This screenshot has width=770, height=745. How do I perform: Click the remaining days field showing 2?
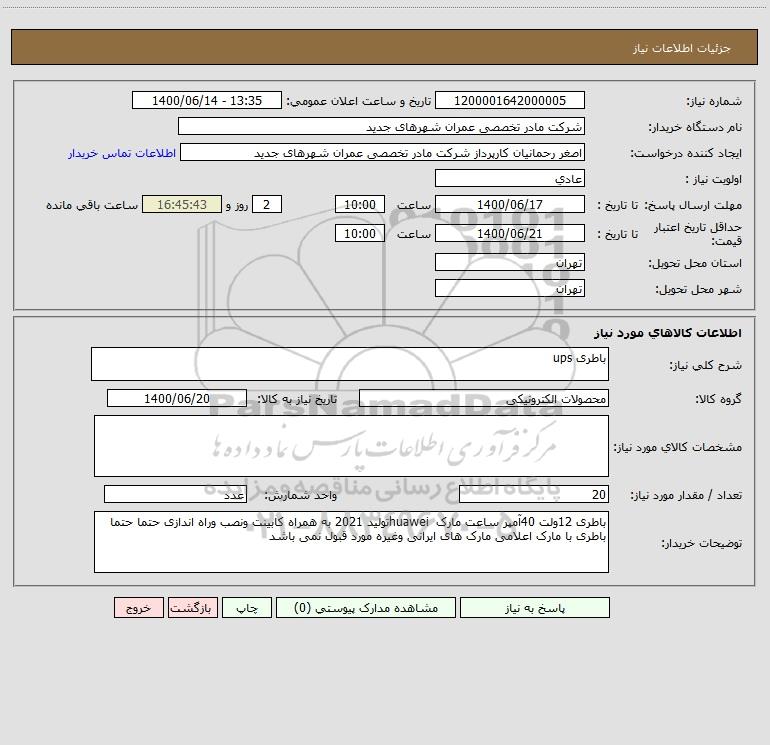[267, 204]
